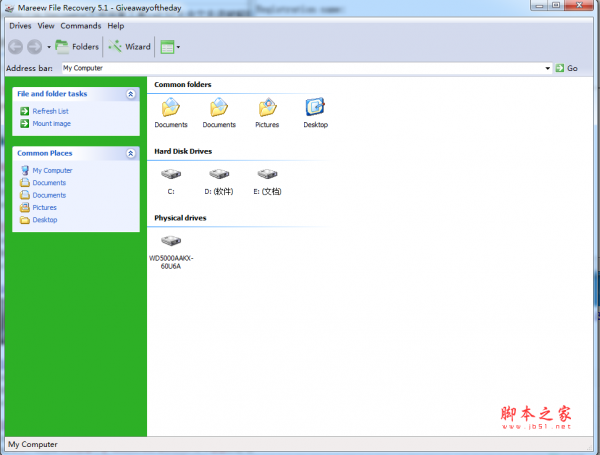This screenshot has width=600, height=455.
Task: Click the Physical drives section header
Action: point(180,218)
